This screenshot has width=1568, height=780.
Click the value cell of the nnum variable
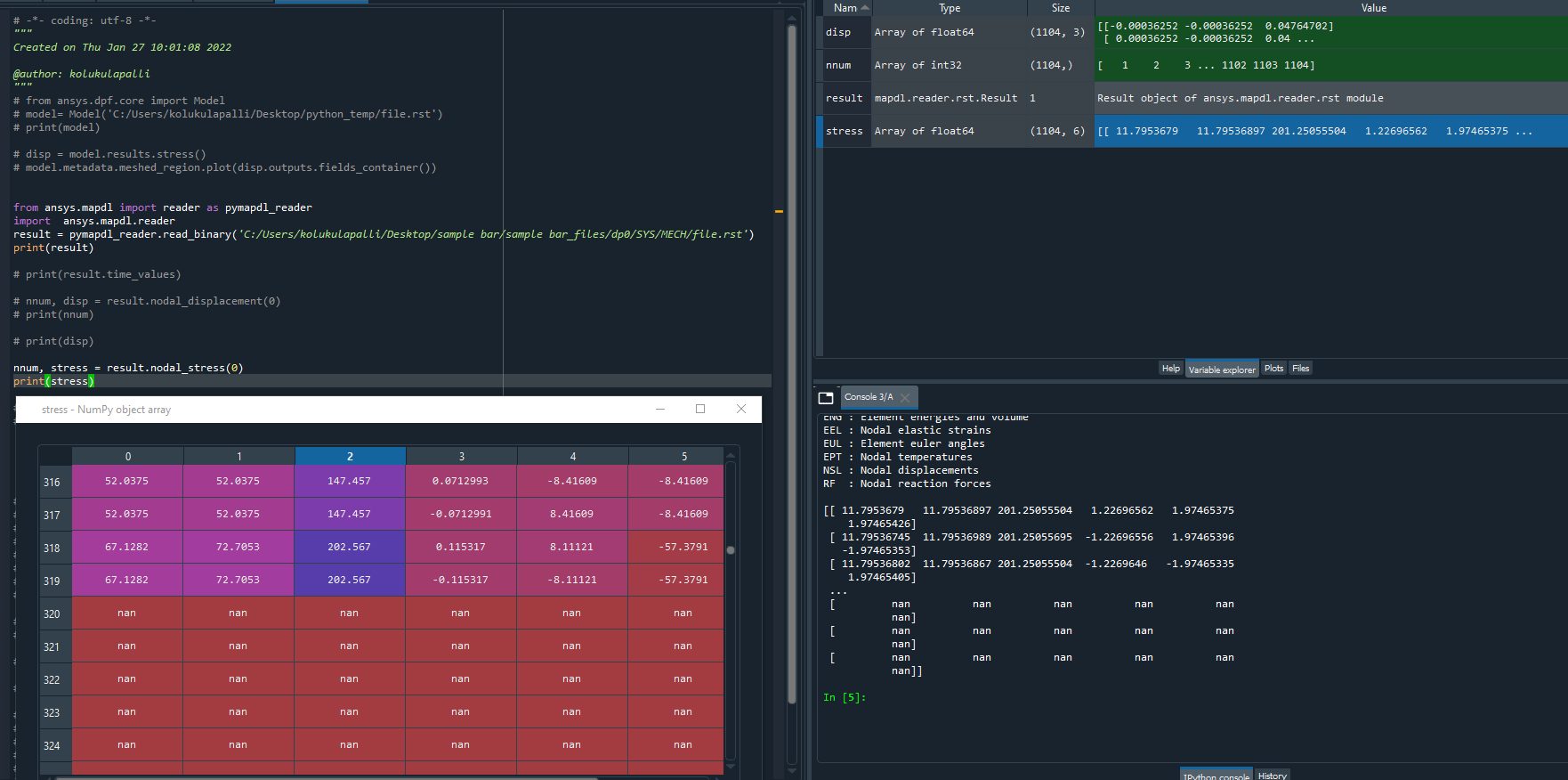coord(1330,65)
